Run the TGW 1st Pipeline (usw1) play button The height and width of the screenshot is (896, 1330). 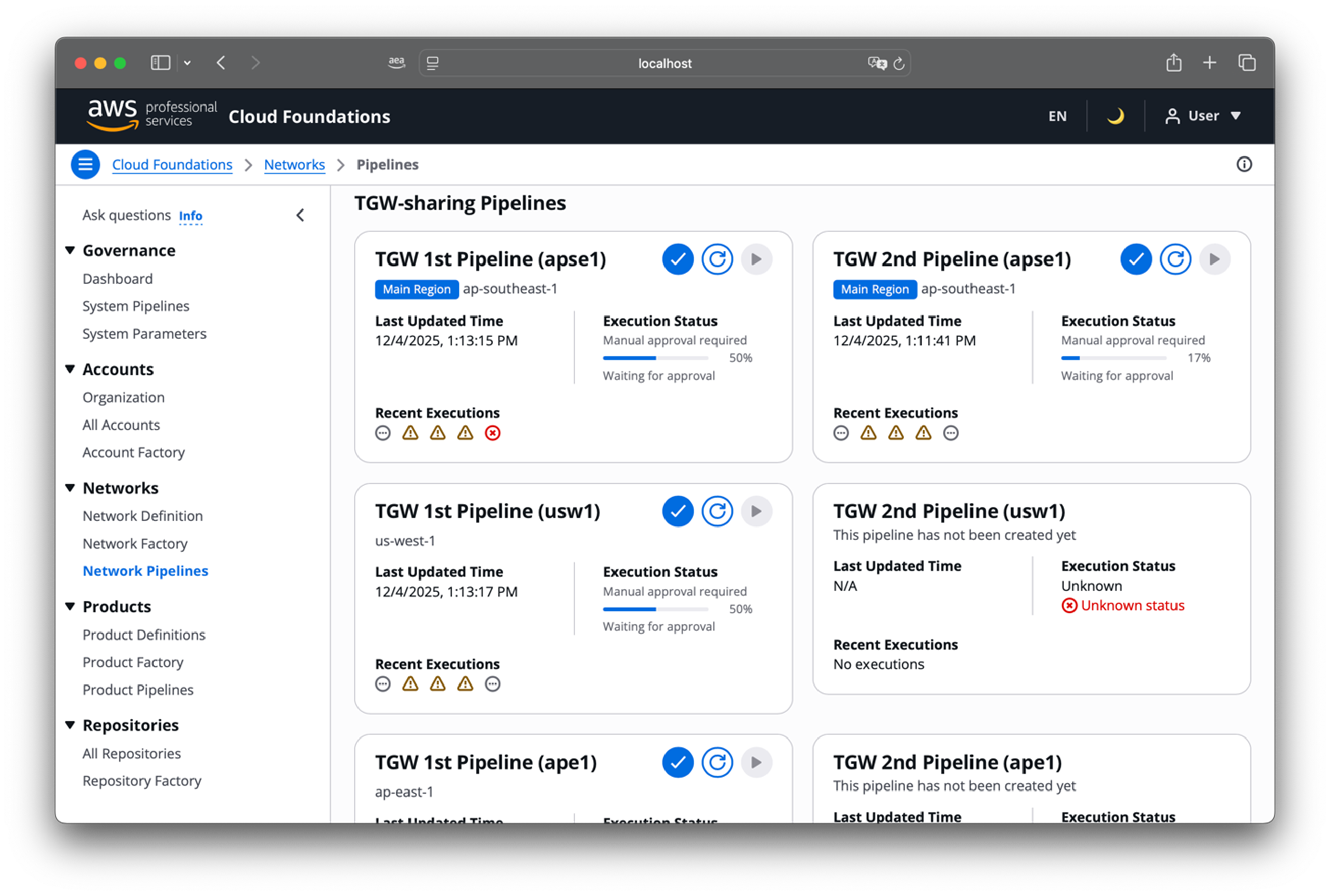tap(756, 511)
